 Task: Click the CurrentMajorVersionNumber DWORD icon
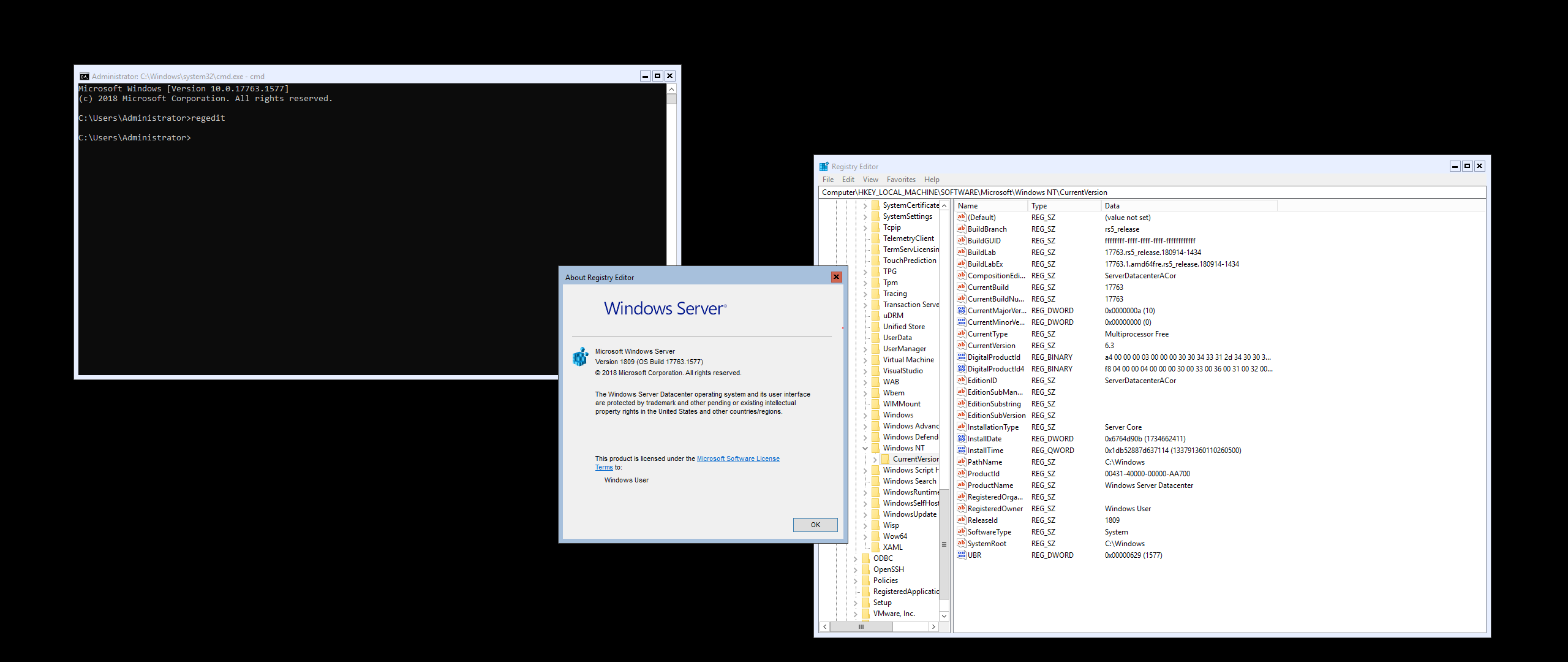[962, 311]
